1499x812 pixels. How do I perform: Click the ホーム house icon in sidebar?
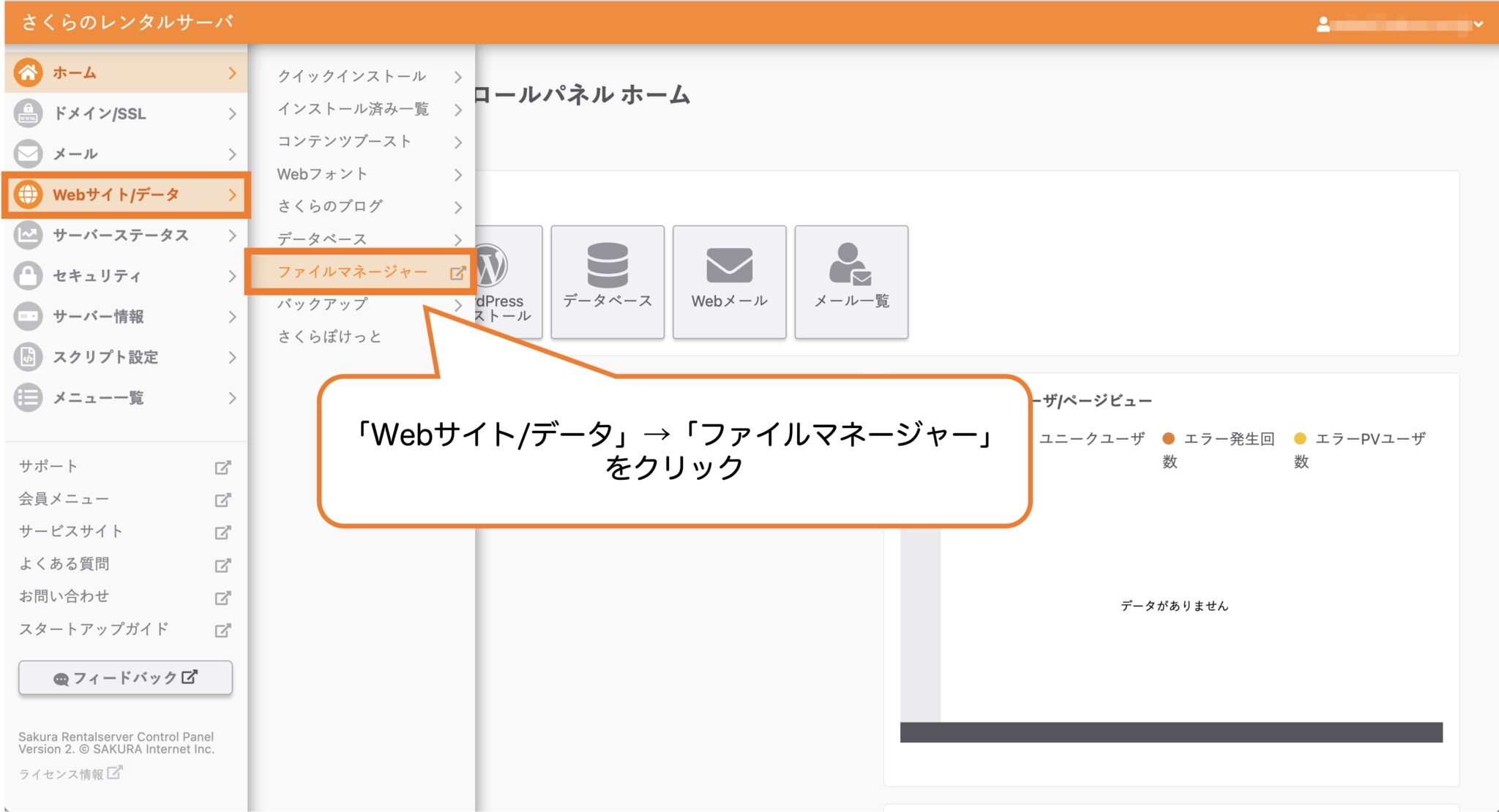click(29, 72)
